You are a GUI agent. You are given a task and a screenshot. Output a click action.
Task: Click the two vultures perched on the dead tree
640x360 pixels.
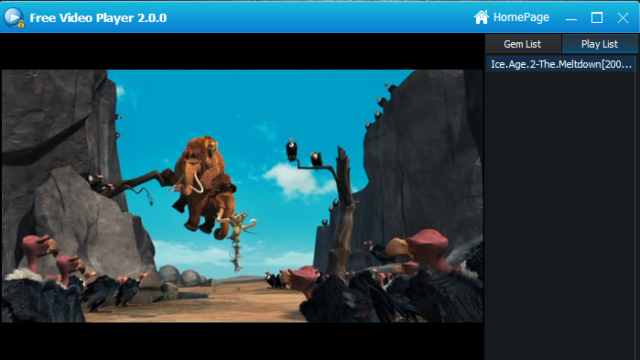point(304,153)
